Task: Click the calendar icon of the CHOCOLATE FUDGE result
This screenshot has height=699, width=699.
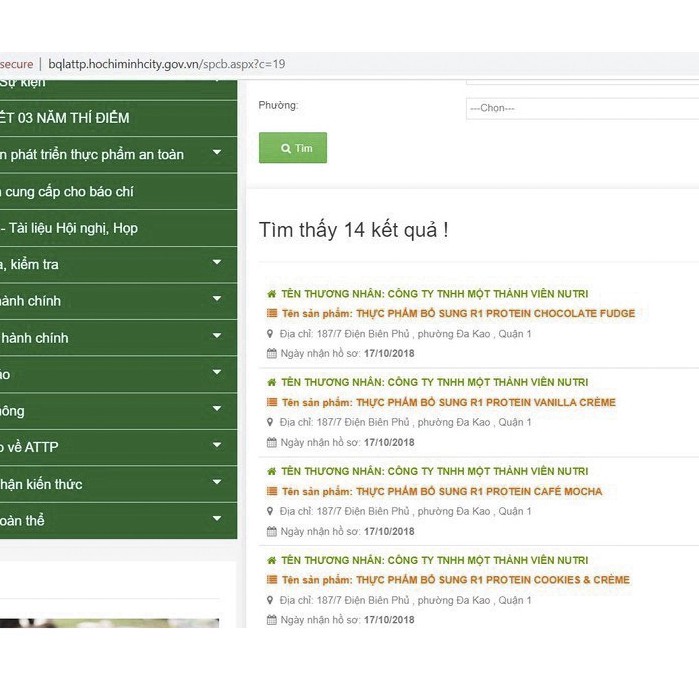Action: tap(271, 354)
